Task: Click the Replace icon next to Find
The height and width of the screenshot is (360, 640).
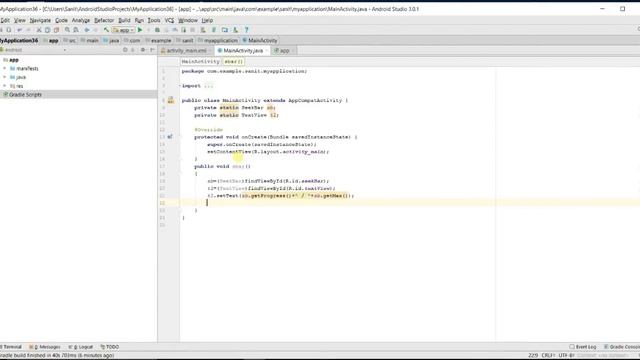Action: (76, 30)
